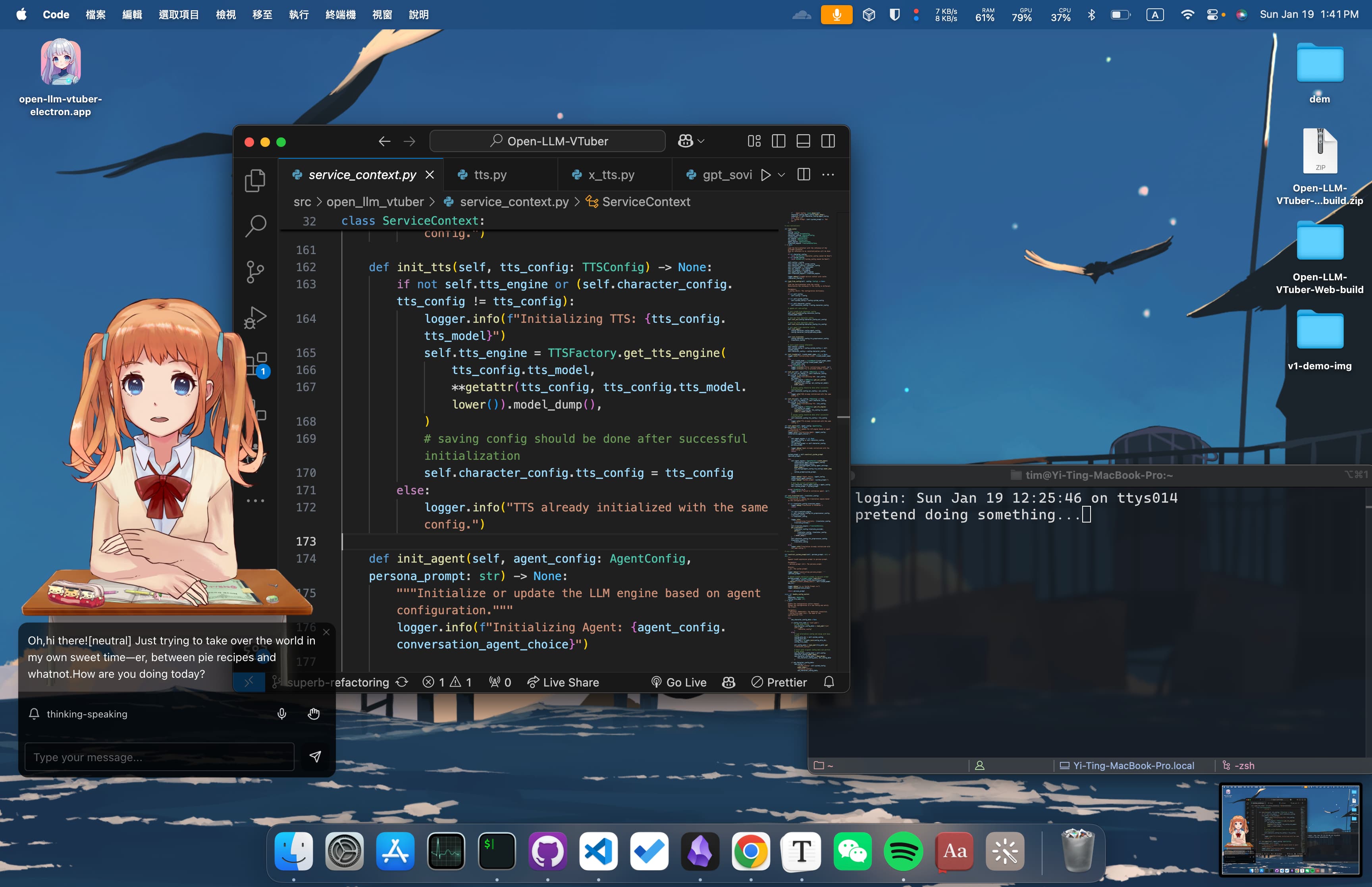The height and width of the screenshot is (887, 1372).
Task: Go back in VS Code navigation
Action: 385,141
